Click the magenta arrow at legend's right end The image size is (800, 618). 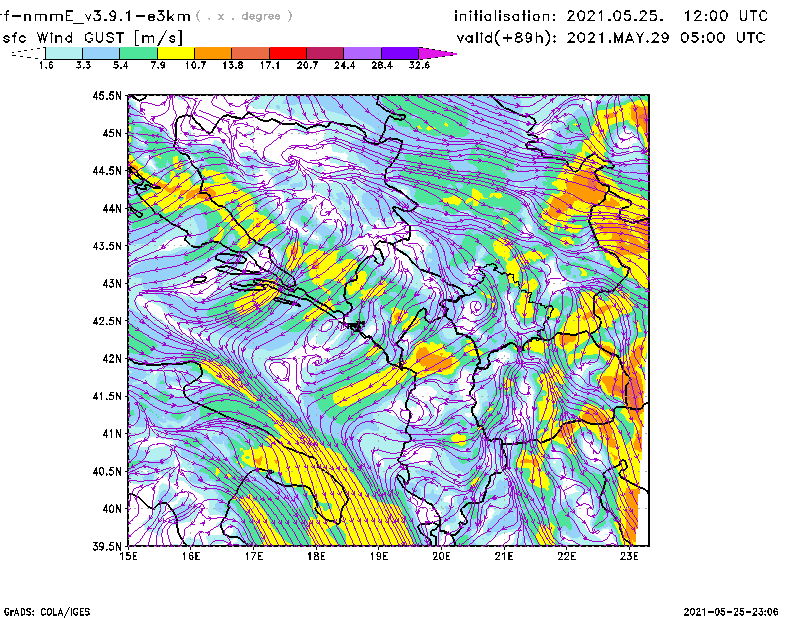point(438,53)
